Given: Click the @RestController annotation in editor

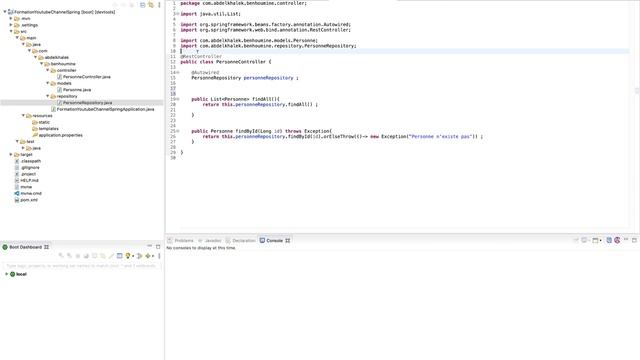Looking at the screenshot, I should [x=201, y=57].
